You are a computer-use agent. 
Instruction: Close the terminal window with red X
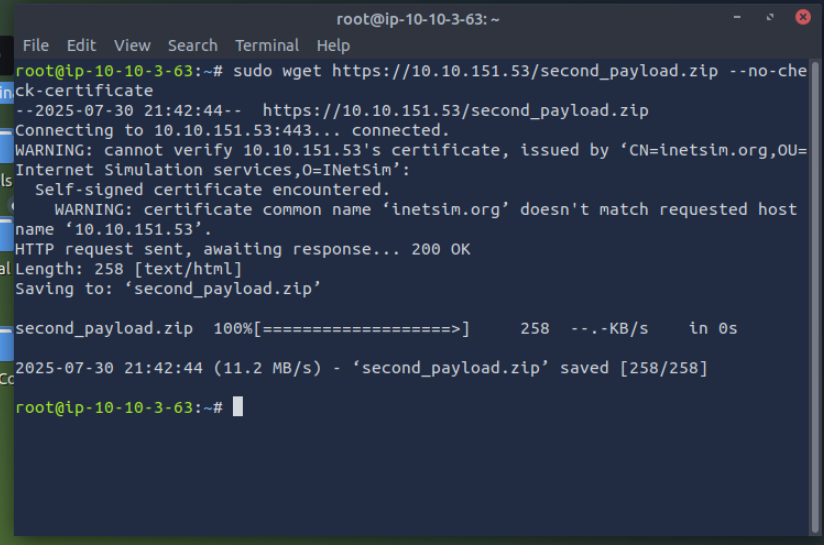pos(802,17)
